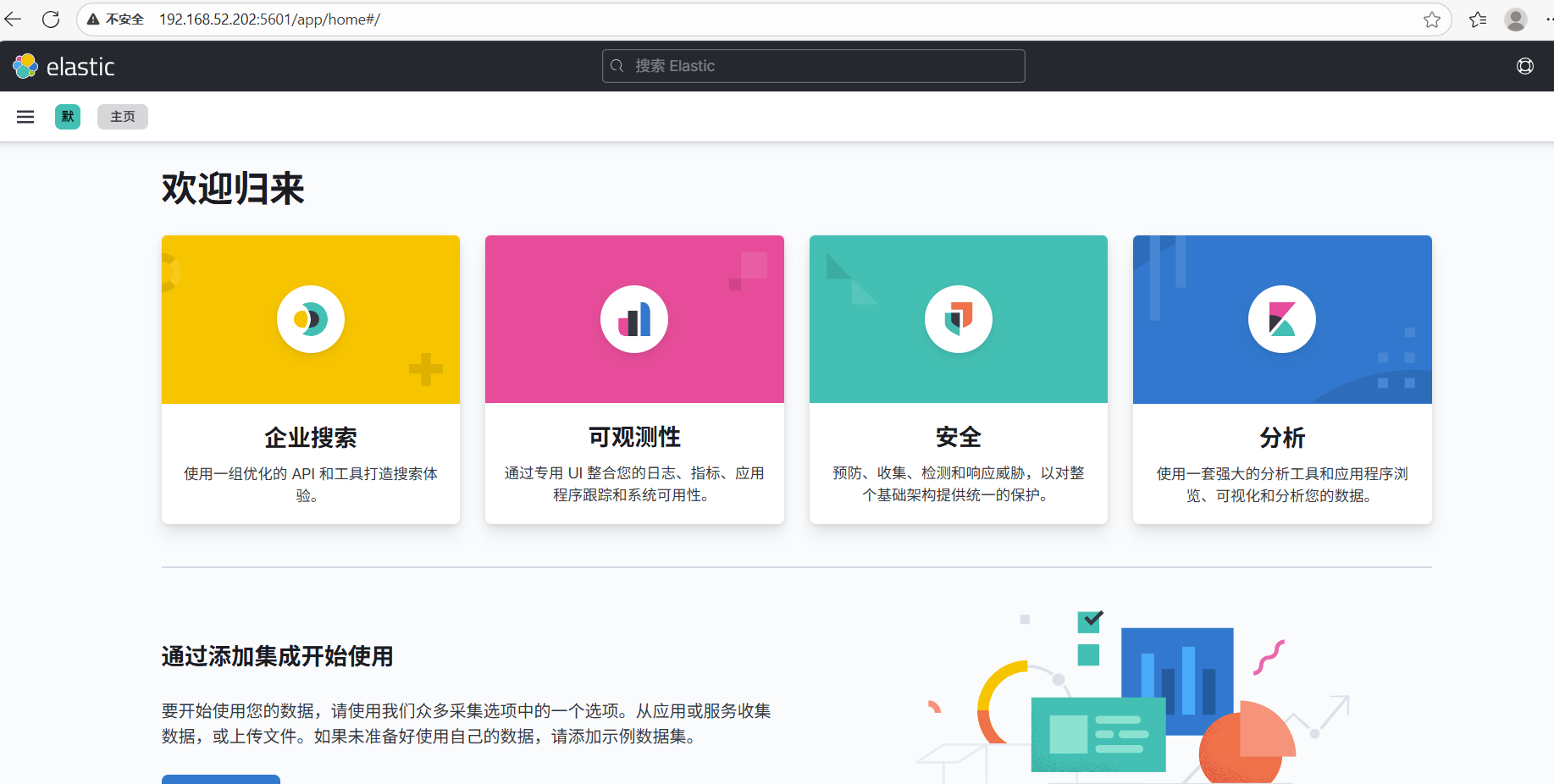
Task: Click the 不安全 site warning indicator
Action: (115, 19)
